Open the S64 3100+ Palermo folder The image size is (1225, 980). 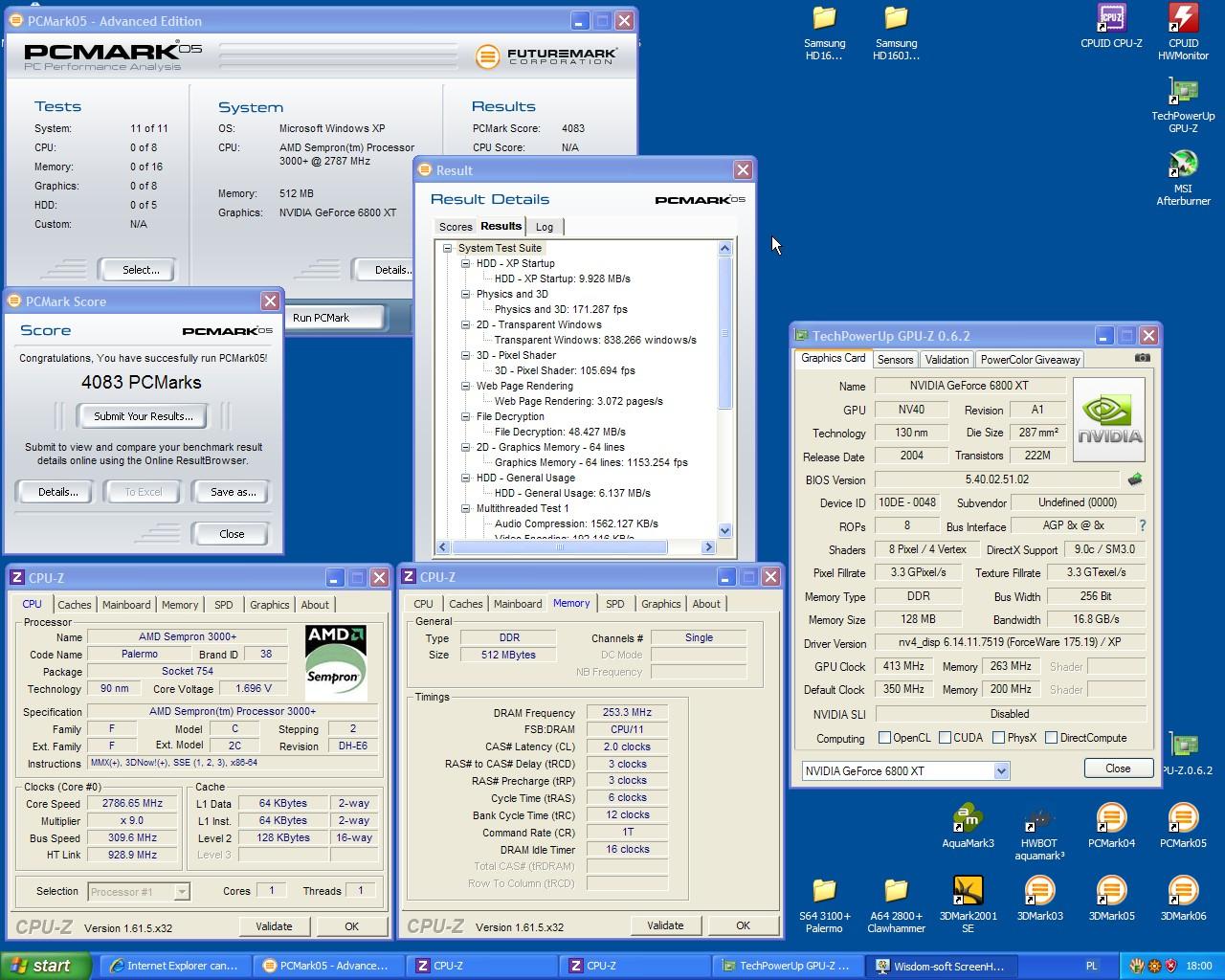tap(824, 905)
